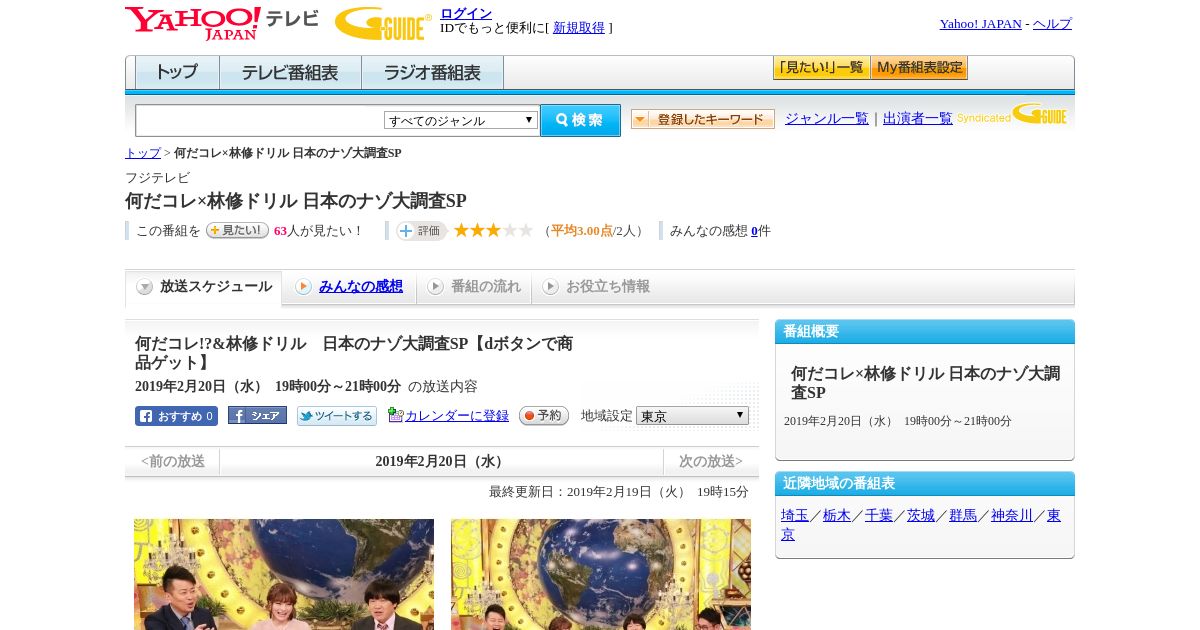Go to <前の放送 previous broadcast
The height and width of the screenshot is (630, 1200).
click(x=173, y=461)
